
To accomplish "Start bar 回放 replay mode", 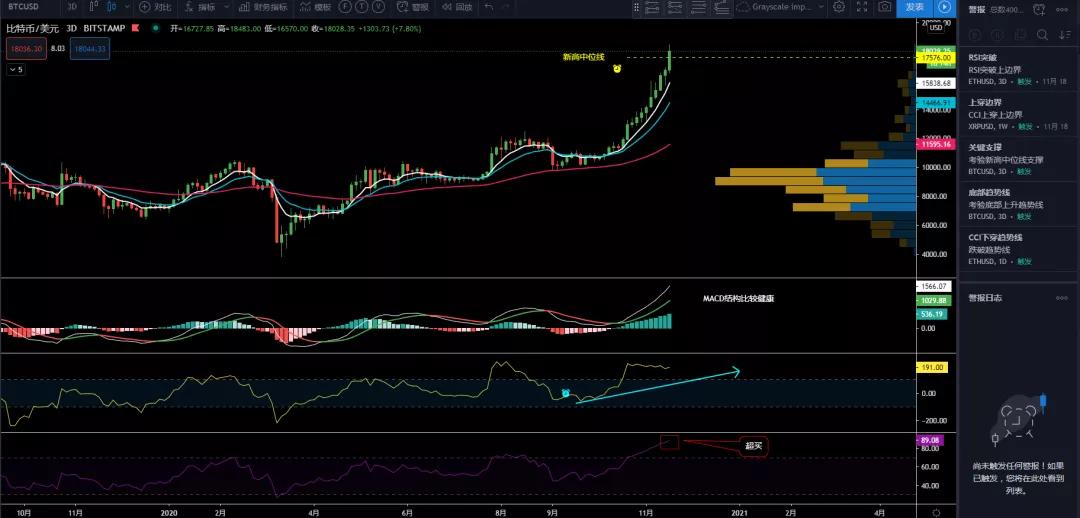I will click(x=457, y=7).
